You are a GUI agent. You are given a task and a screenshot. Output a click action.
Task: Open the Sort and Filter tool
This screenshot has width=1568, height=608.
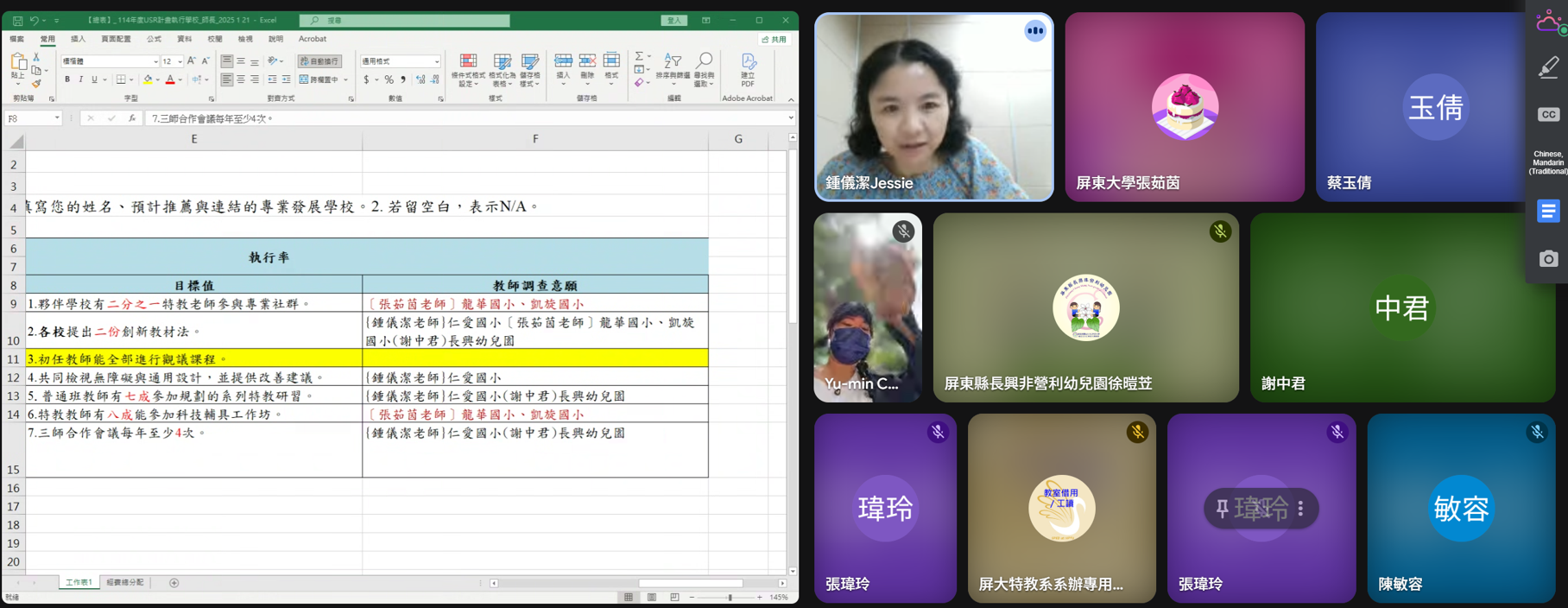pyautogui.click(x=672, y=62)
